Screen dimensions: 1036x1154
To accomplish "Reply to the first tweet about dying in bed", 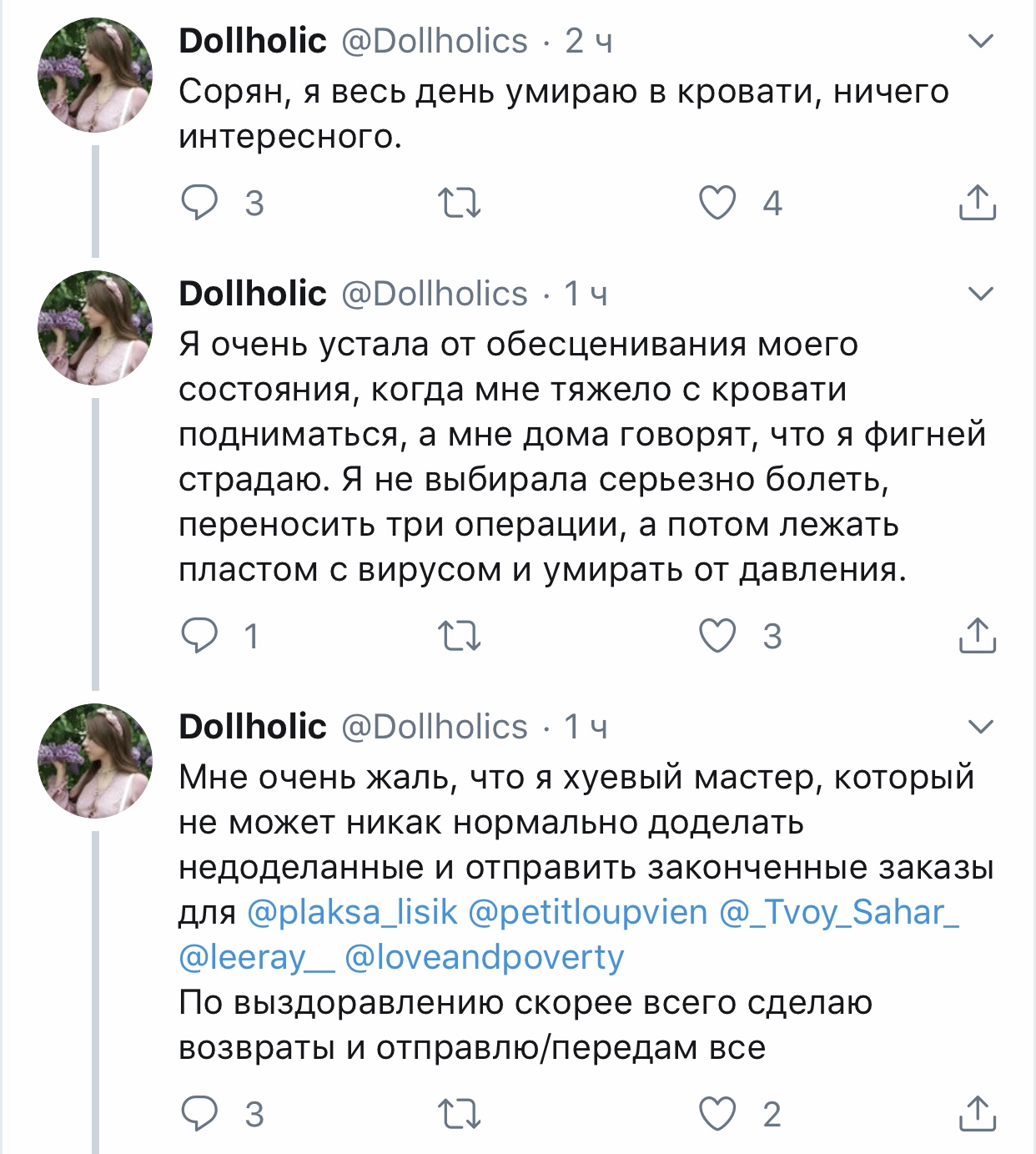I will click(x=199, y=203).
